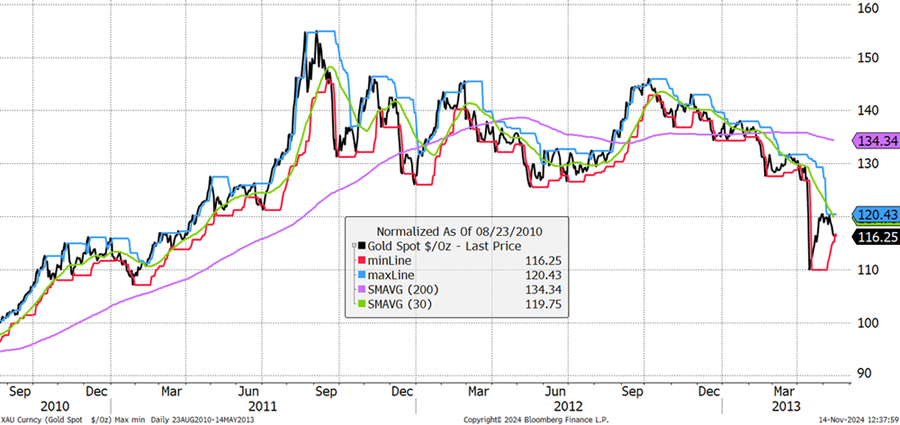The width and height of the screenshot is (900, 425).
Task: Click the black 116.25 flag on right axis
Action: [x=875, y=236]
